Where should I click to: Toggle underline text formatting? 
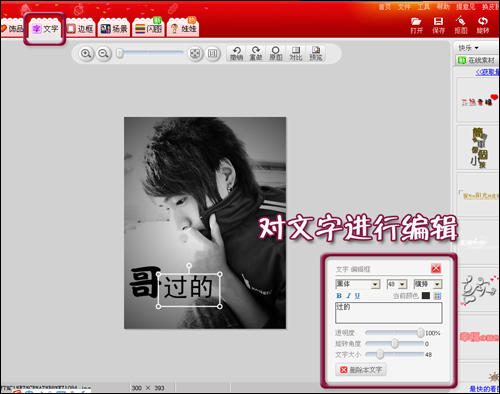click(x=357, y=296)
